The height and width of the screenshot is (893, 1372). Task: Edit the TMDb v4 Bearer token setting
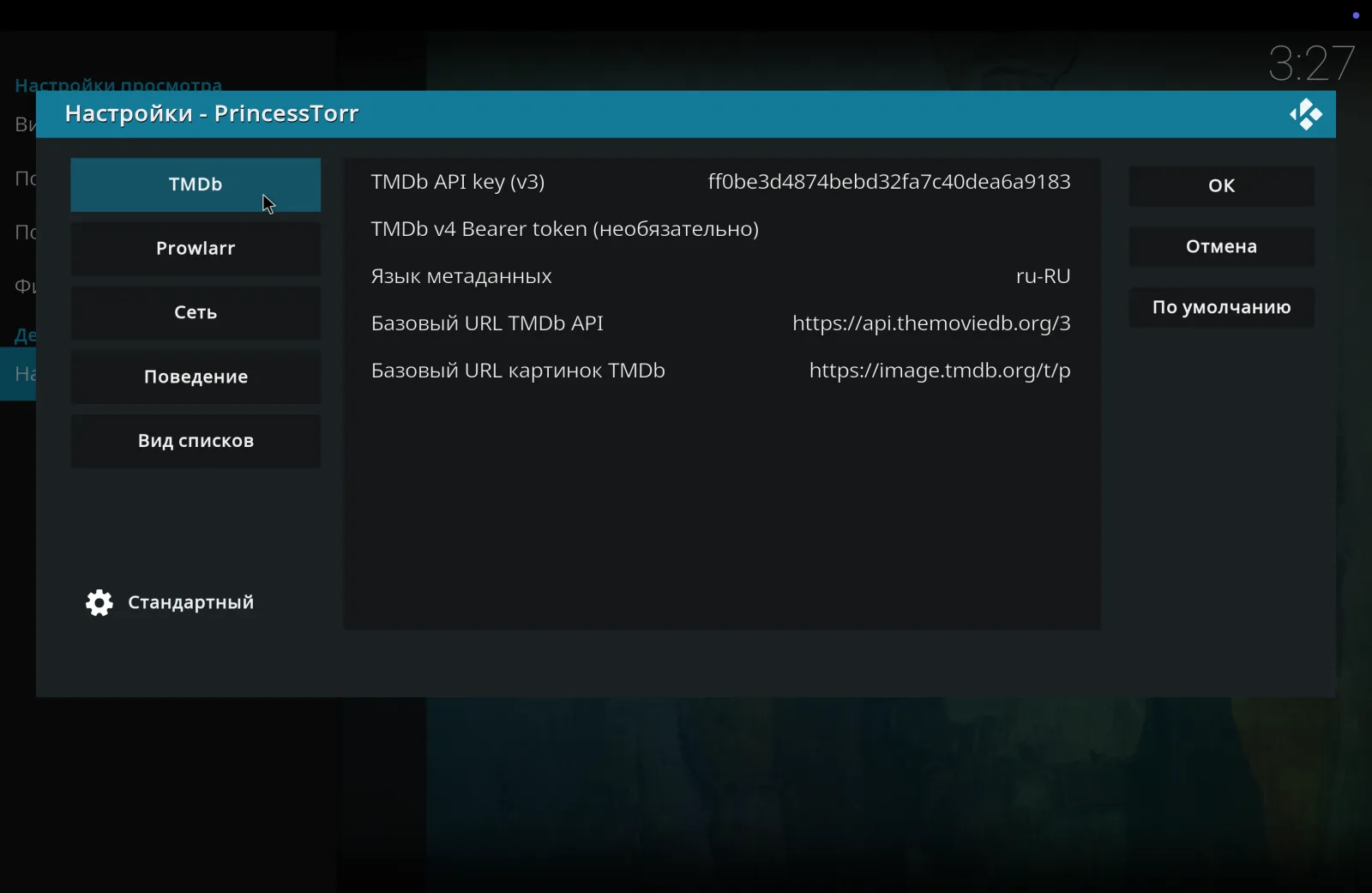721,229
